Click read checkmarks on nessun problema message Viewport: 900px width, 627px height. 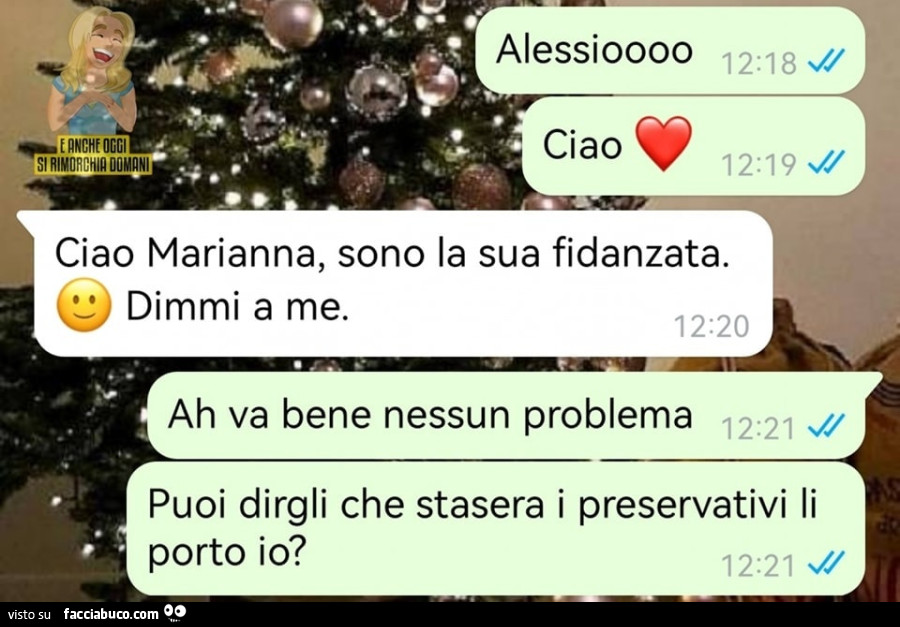(x=826, y=426)
